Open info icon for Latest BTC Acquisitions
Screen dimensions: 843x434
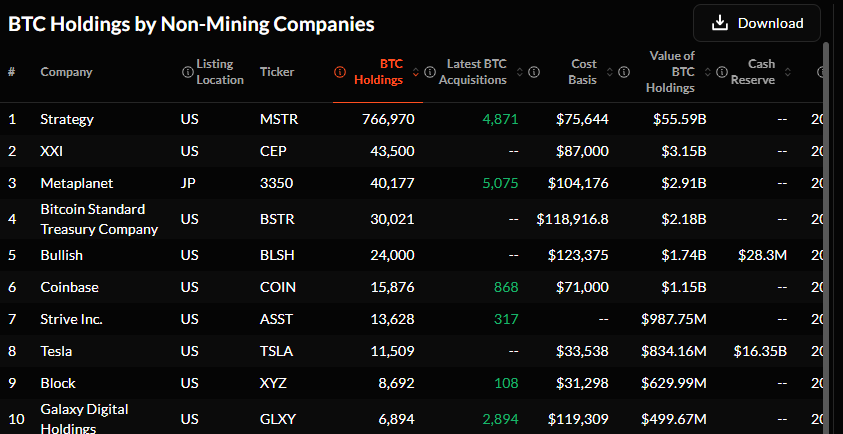[x=430, y=72]
